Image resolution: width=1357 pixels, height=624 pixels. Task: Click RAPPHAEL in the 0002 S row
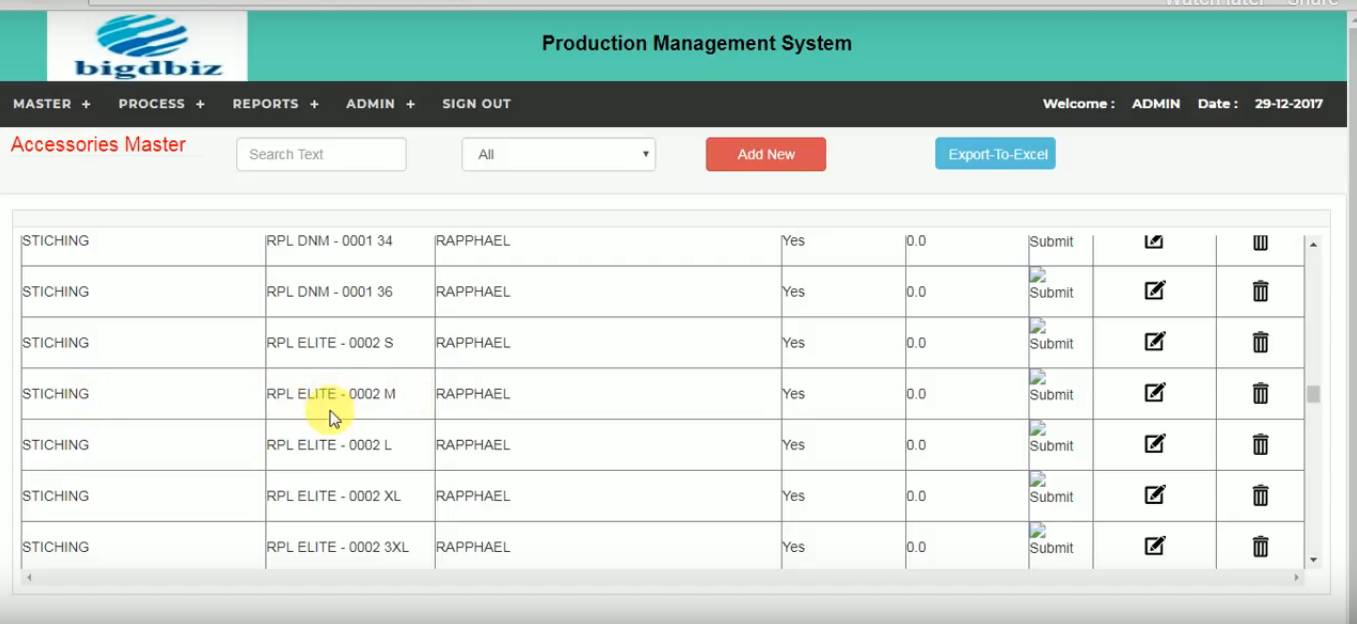(x=473, y=343)
